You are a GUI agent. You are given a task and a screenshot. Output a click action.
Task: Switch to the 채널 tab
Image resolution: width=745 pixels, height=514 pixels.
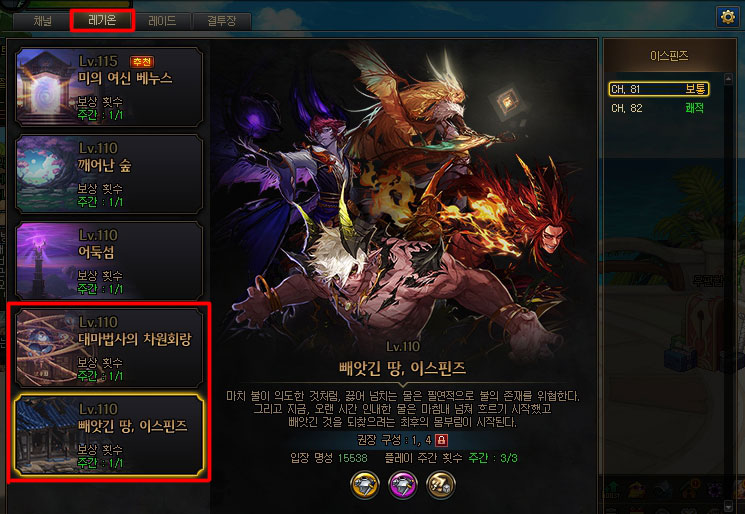tap(43, 21)
